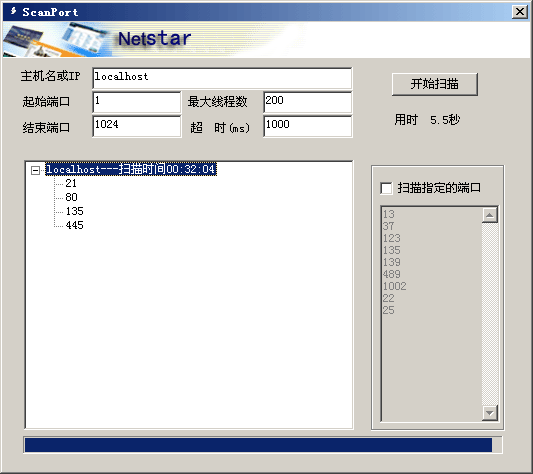Click the ScanPort title bar lightning icon

click(13, 11)
